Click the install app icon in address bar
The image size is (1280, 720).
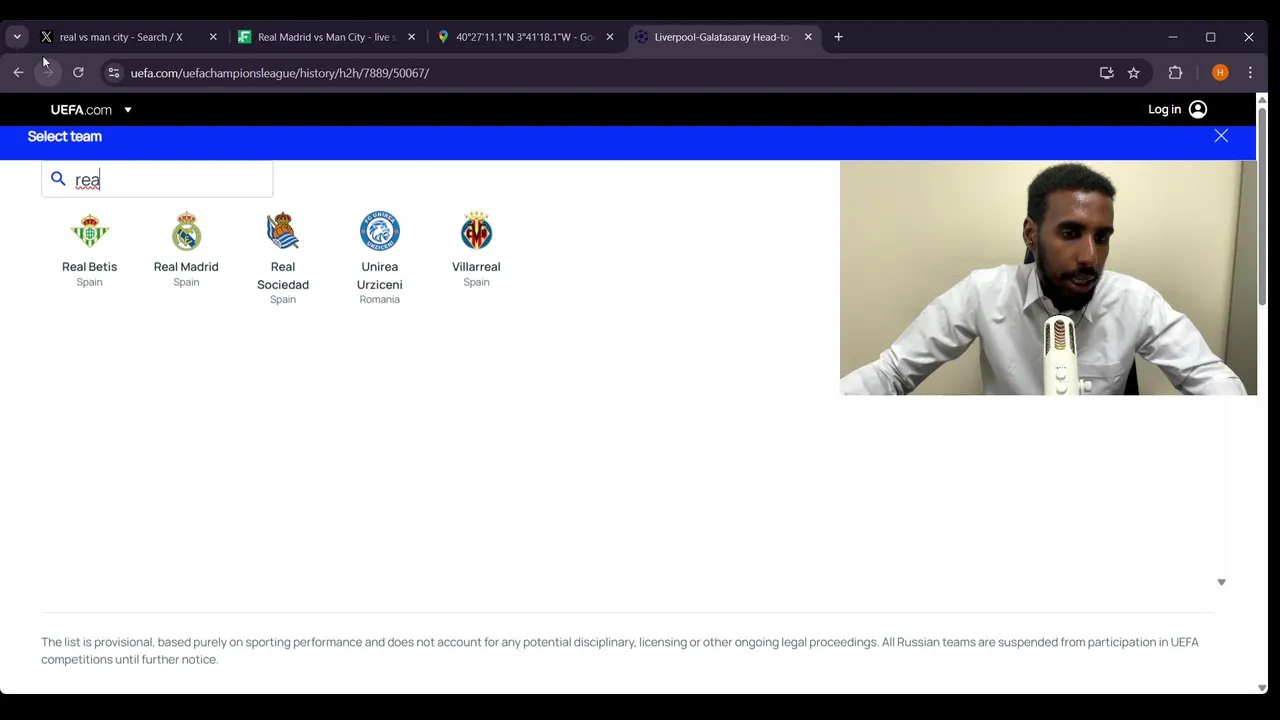[x=1106, y=73]
